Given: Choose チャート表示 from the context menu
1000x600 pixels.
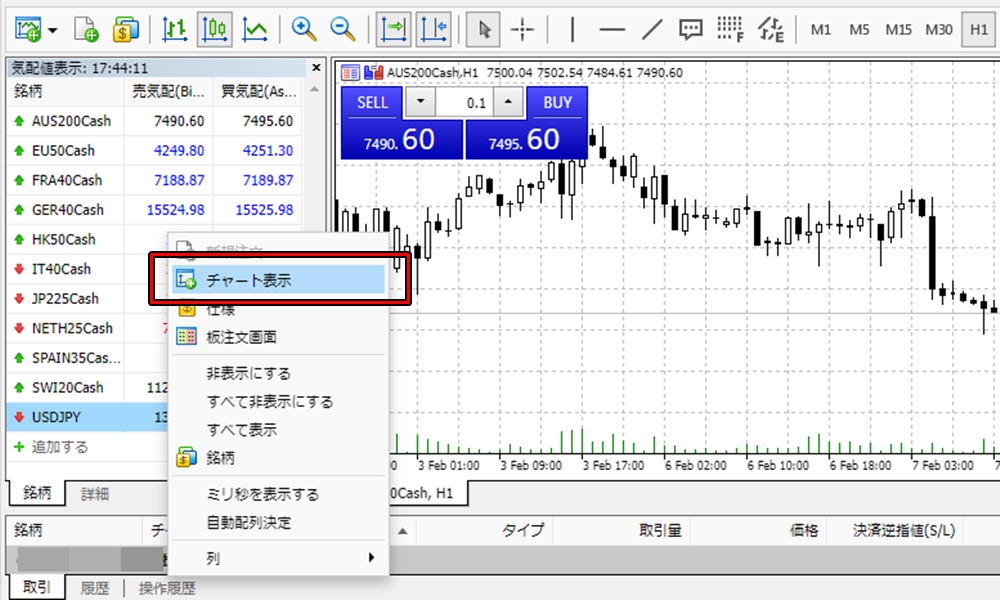Looking at the screenshot, I should click(x=248, y=281).
